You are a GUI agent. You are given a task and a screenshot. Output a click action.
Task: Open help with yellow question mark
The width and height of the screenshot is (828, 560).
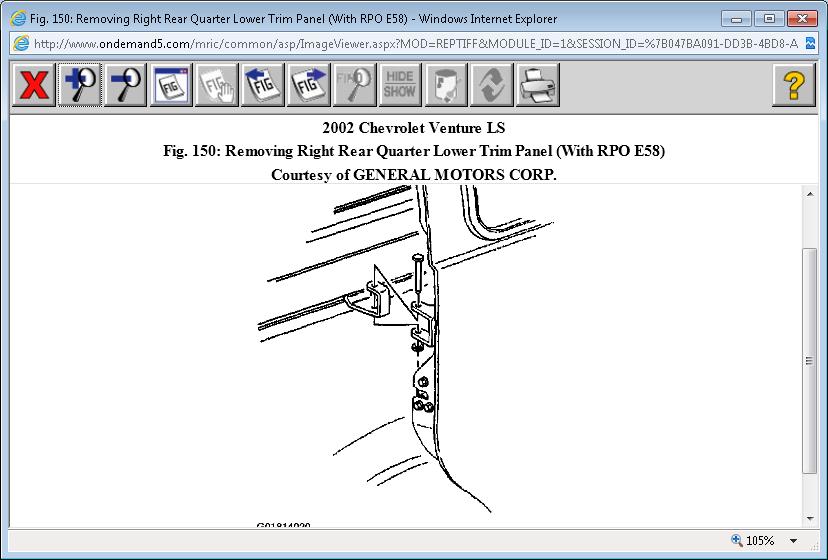click(x=794, y=85)
